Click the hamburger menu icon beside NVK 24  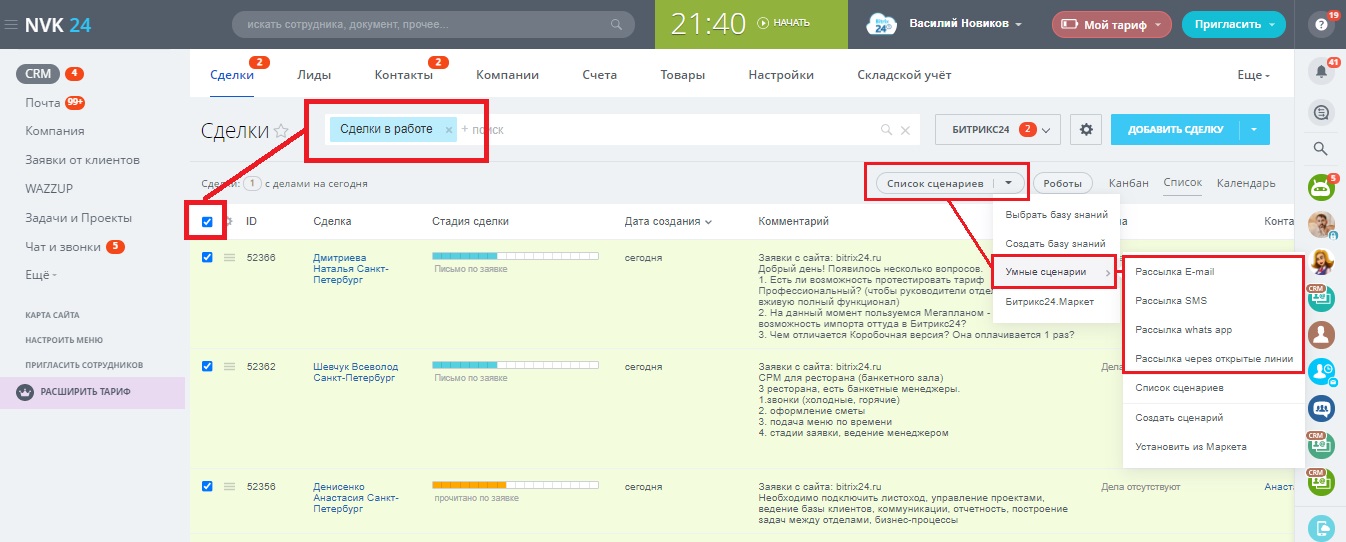(11, 24)
